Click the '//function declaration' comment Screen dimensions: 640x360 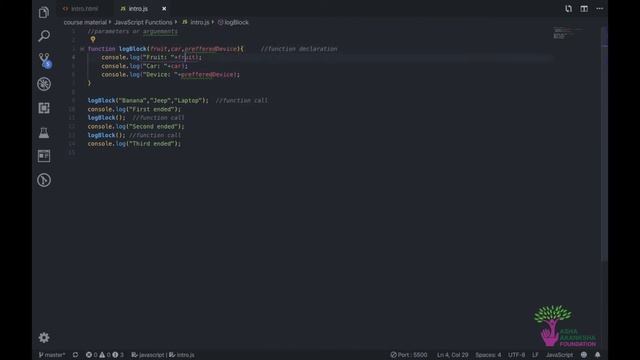pos(299,49)
